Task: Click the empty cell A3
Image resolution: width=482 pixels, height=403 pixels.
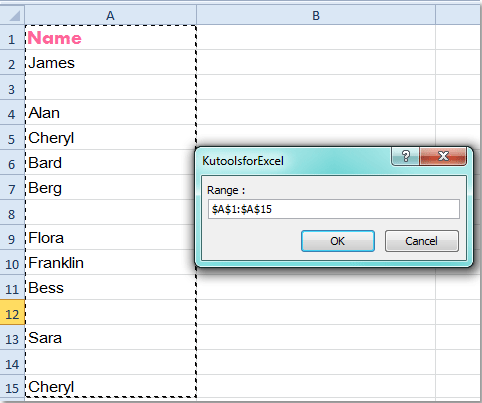Action: point(110,87)
